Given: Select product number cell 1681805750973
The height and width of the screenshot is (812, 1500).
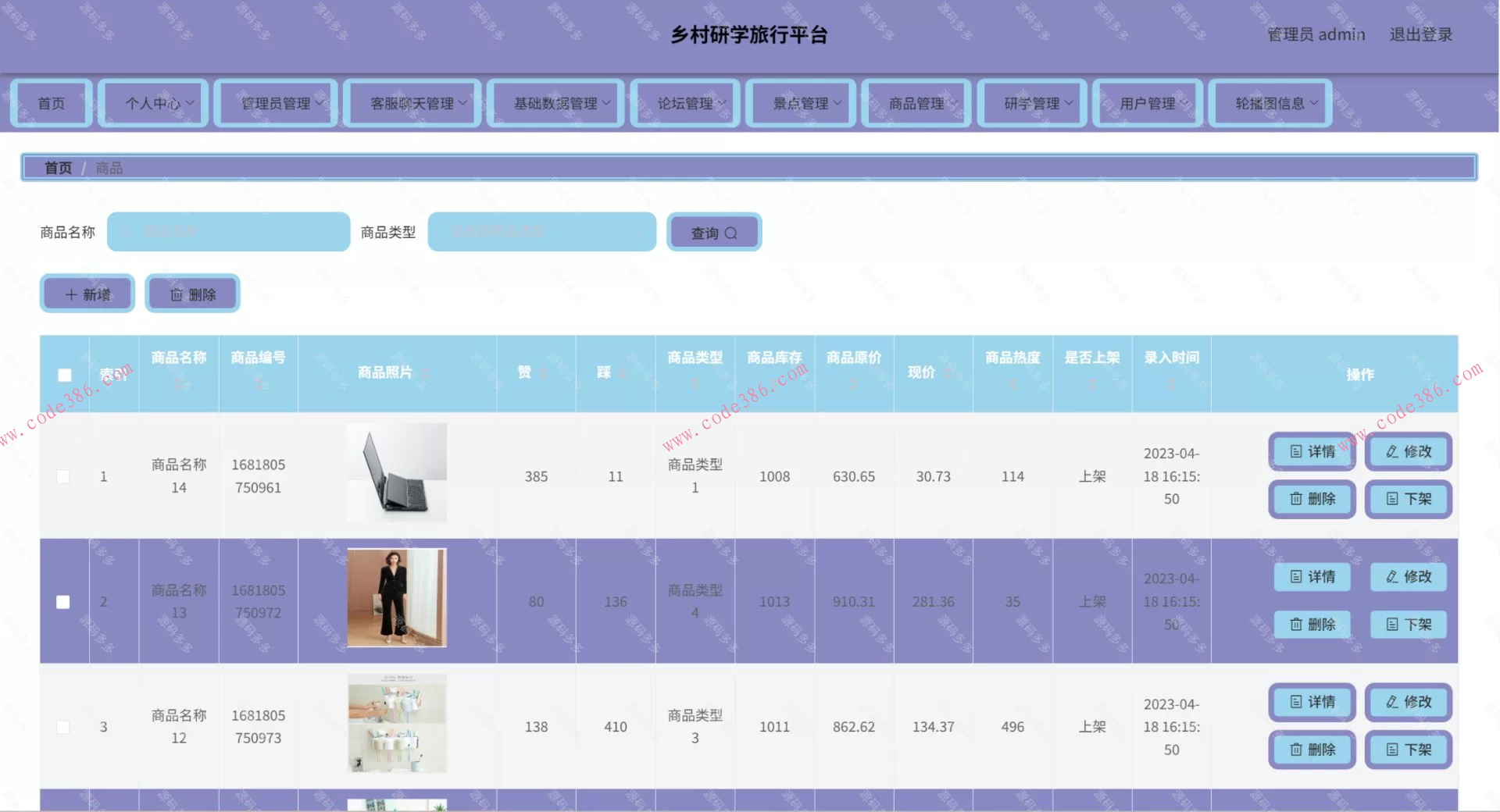Looking at the screenshot, I should 258,727.
